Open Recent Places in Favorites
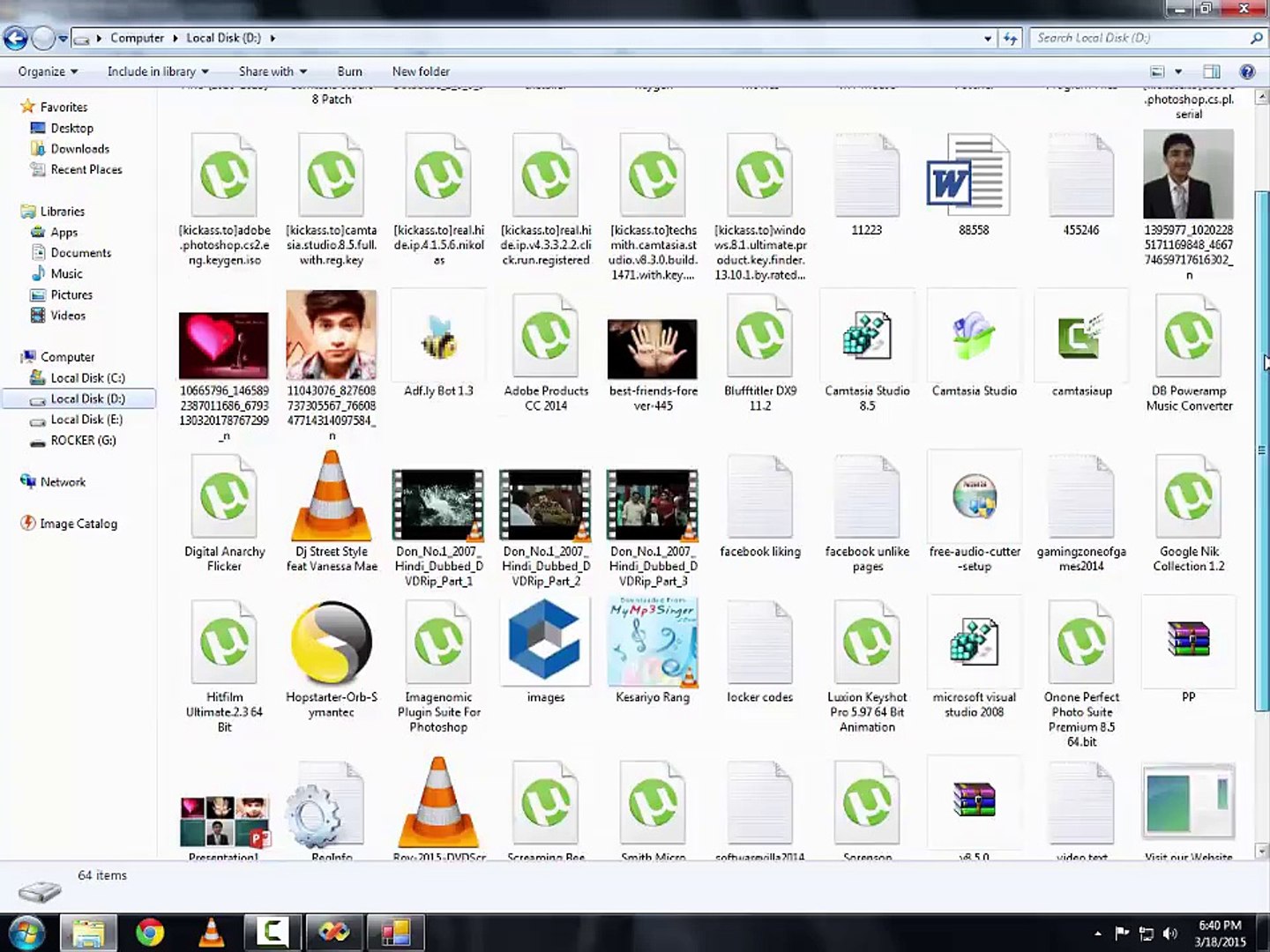Image resolution: width=1270 pixels, height=952 pixels. 86,169
